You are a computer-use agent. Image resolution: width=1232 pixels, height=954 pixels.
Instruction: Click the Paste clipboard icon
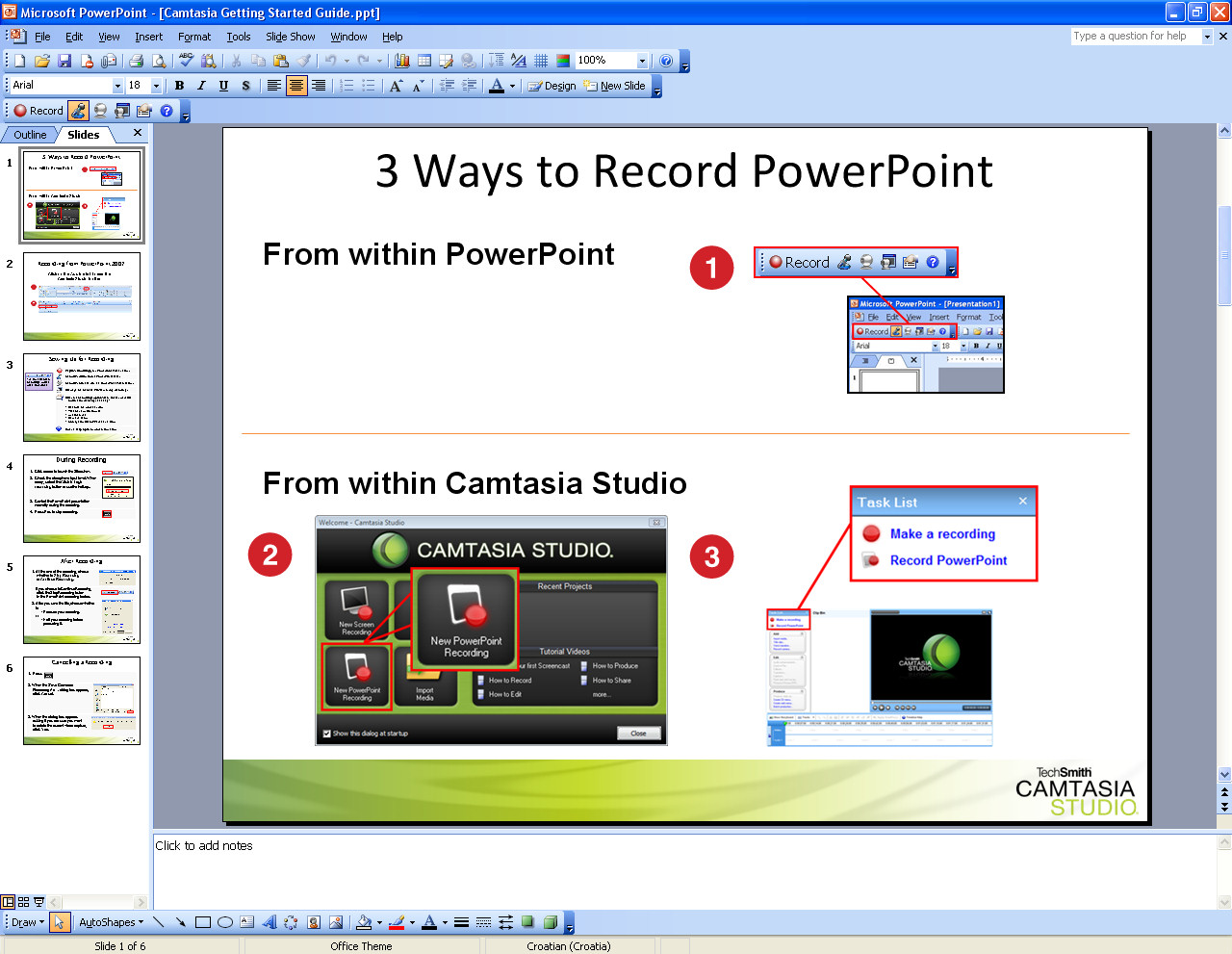click(281, 61)
